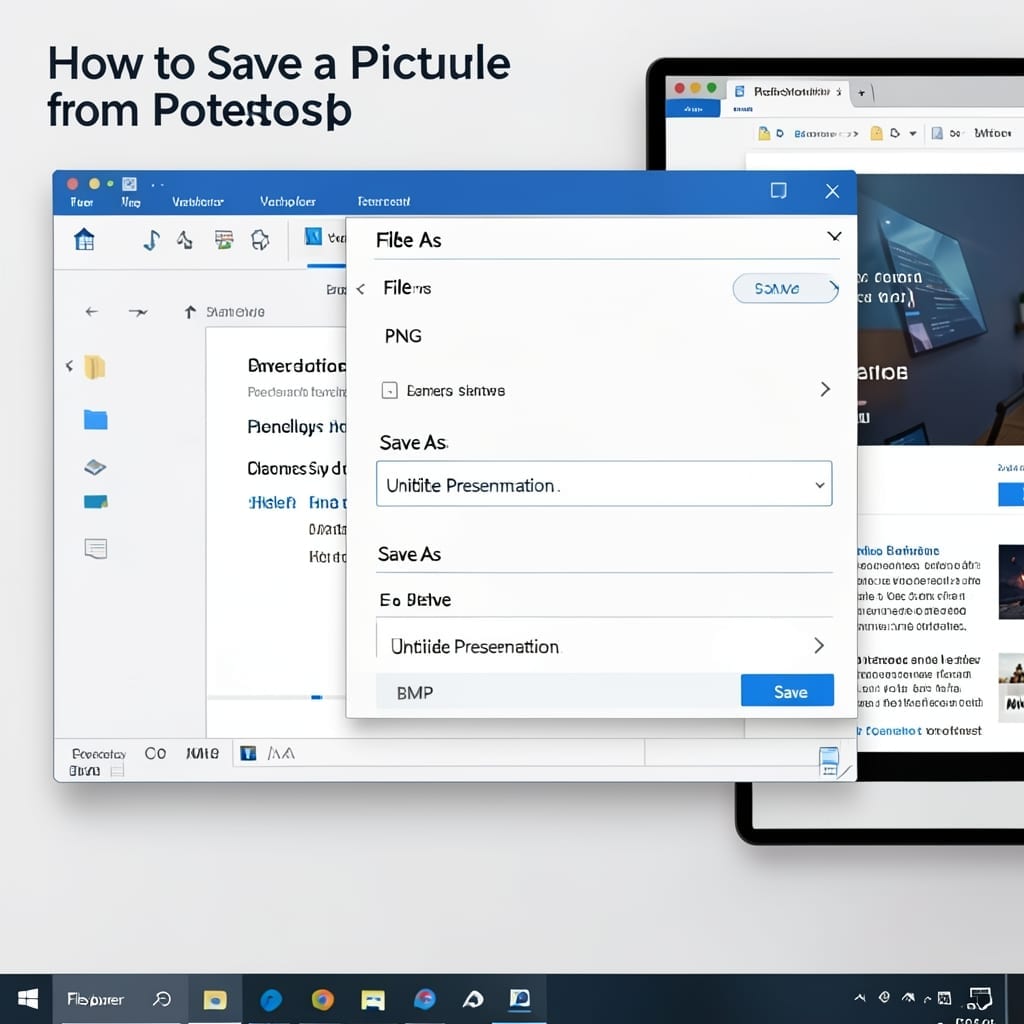
Task: Click the document icon in the status bar corner
Action: [x=829, y=761]
